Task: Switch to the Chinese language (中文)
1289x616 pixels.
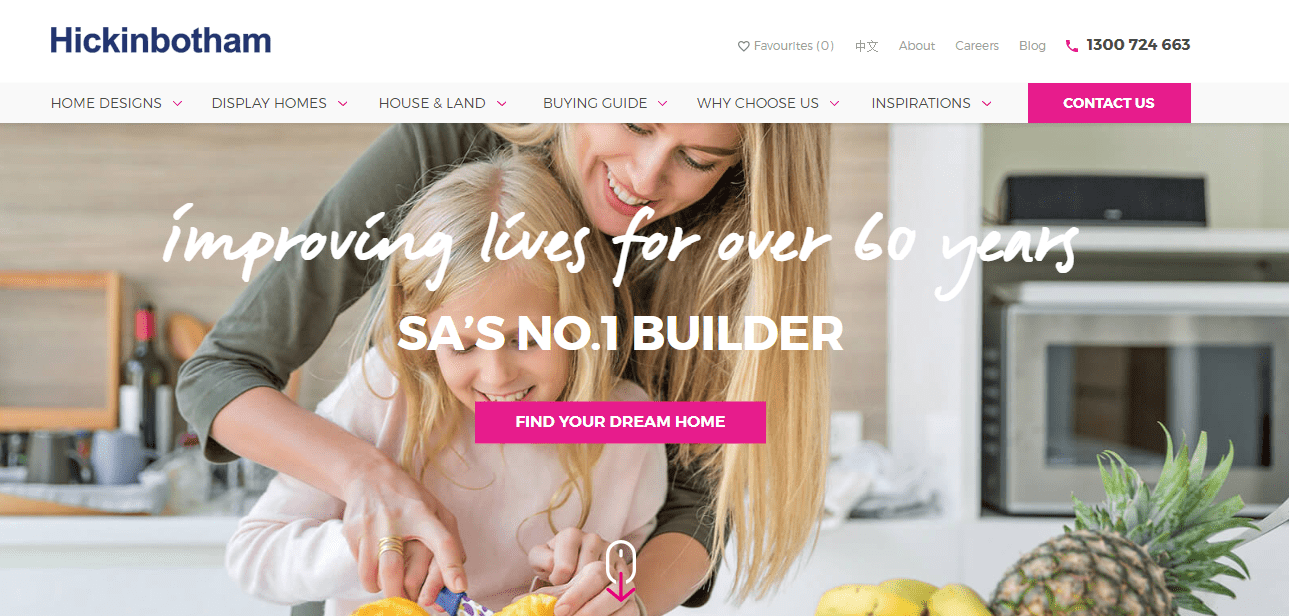Action: (866, 46)
